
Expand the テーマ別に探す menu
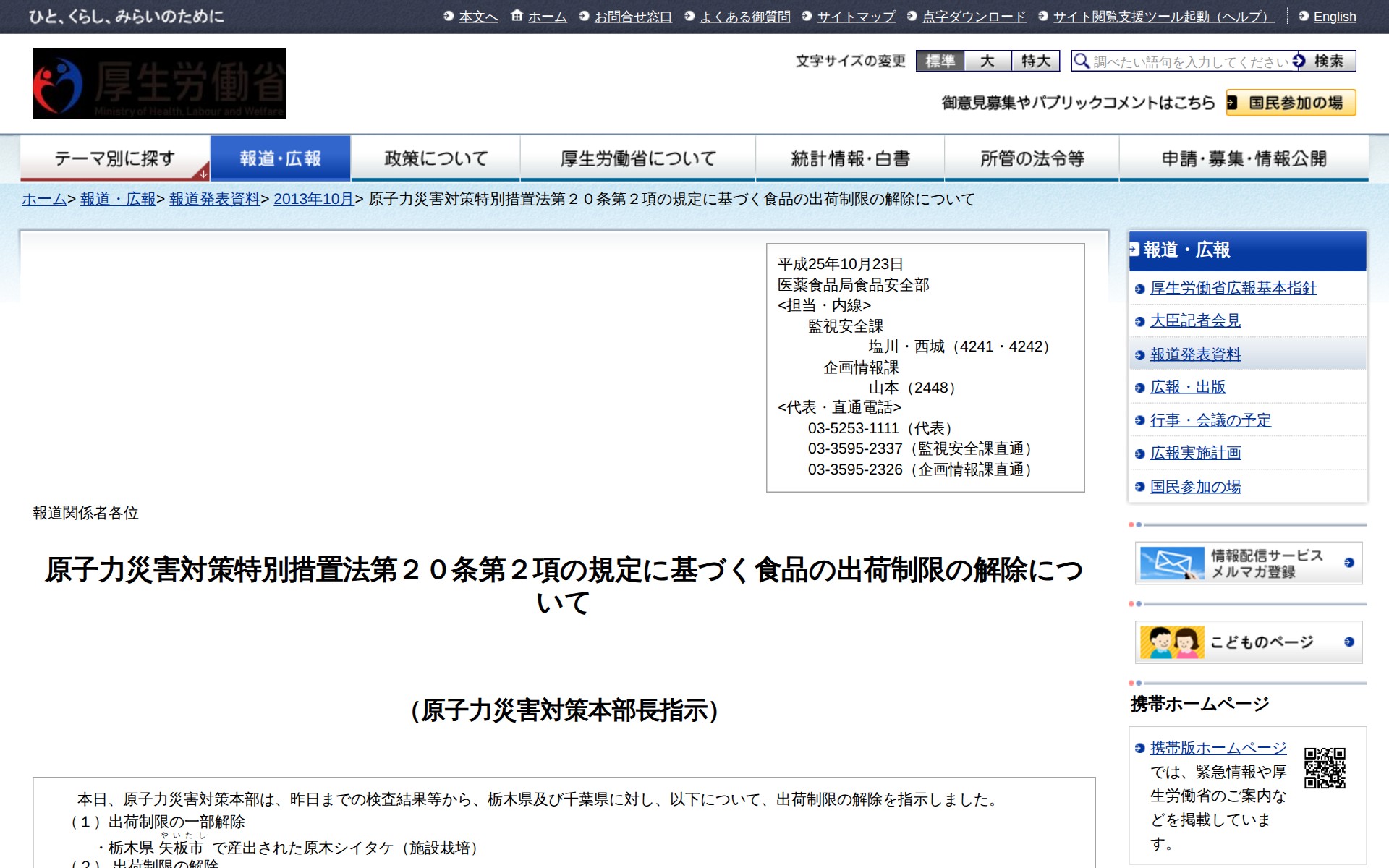[x=115, y=158]
